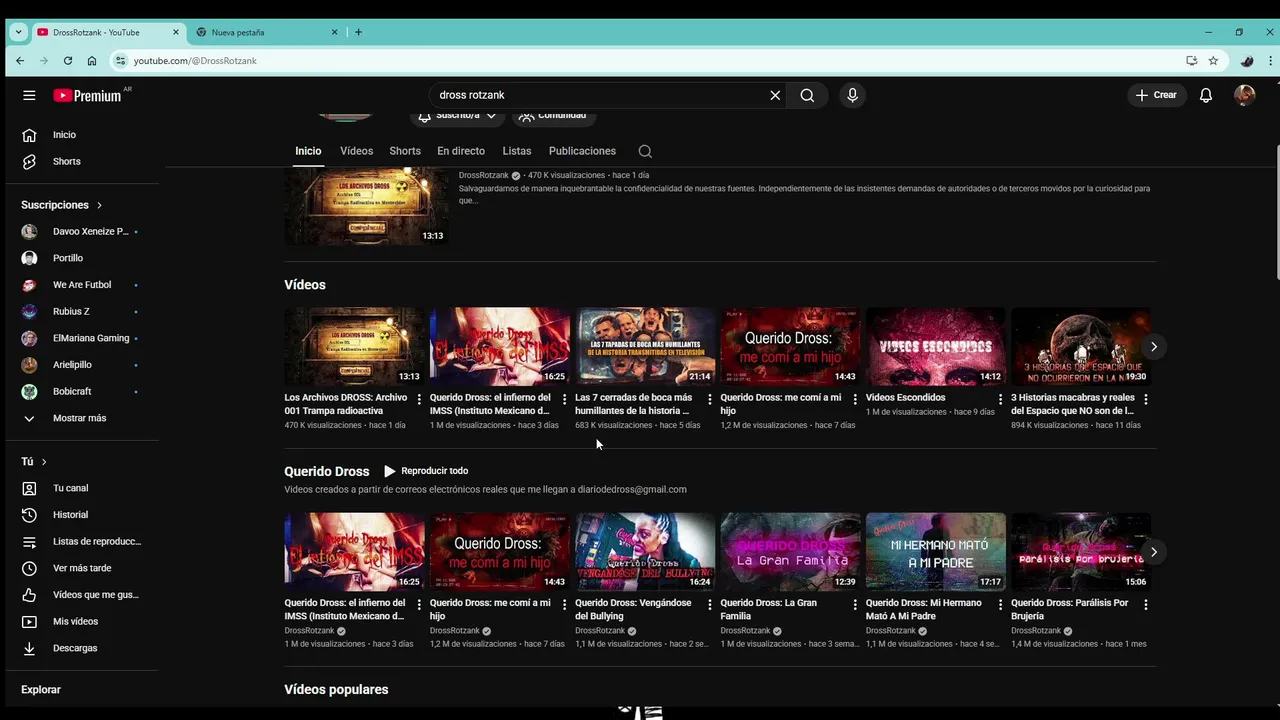The height and width of the screenshot is (720, 1280).
Task: Bookmark this page with star icon
Action: pyautogui.click(x=1213, y=61)
